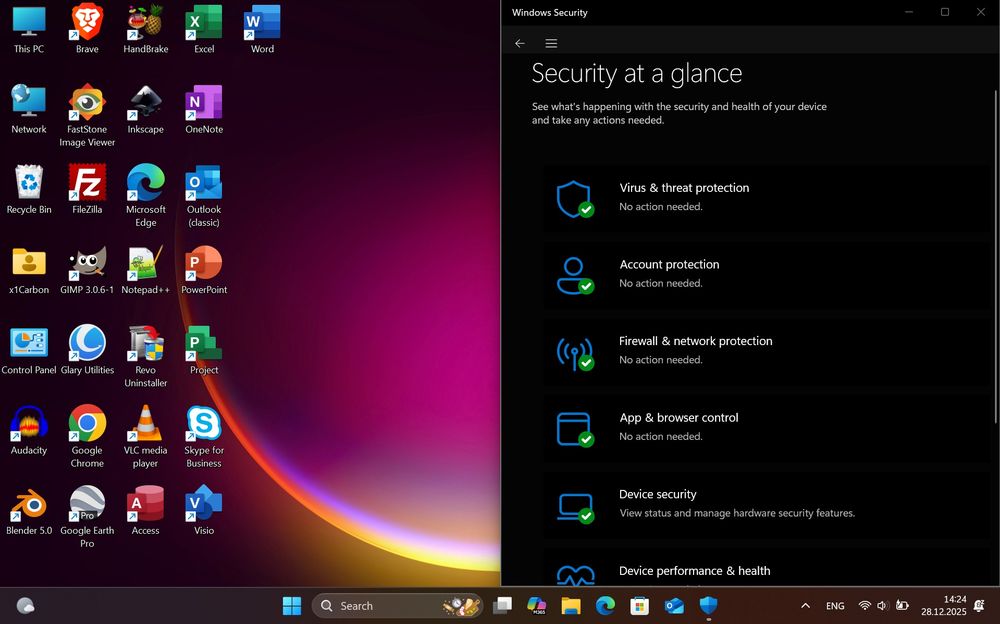
Task: Select the GIMP 3.0.6-1 shortcut
Action: coord(87,270)
